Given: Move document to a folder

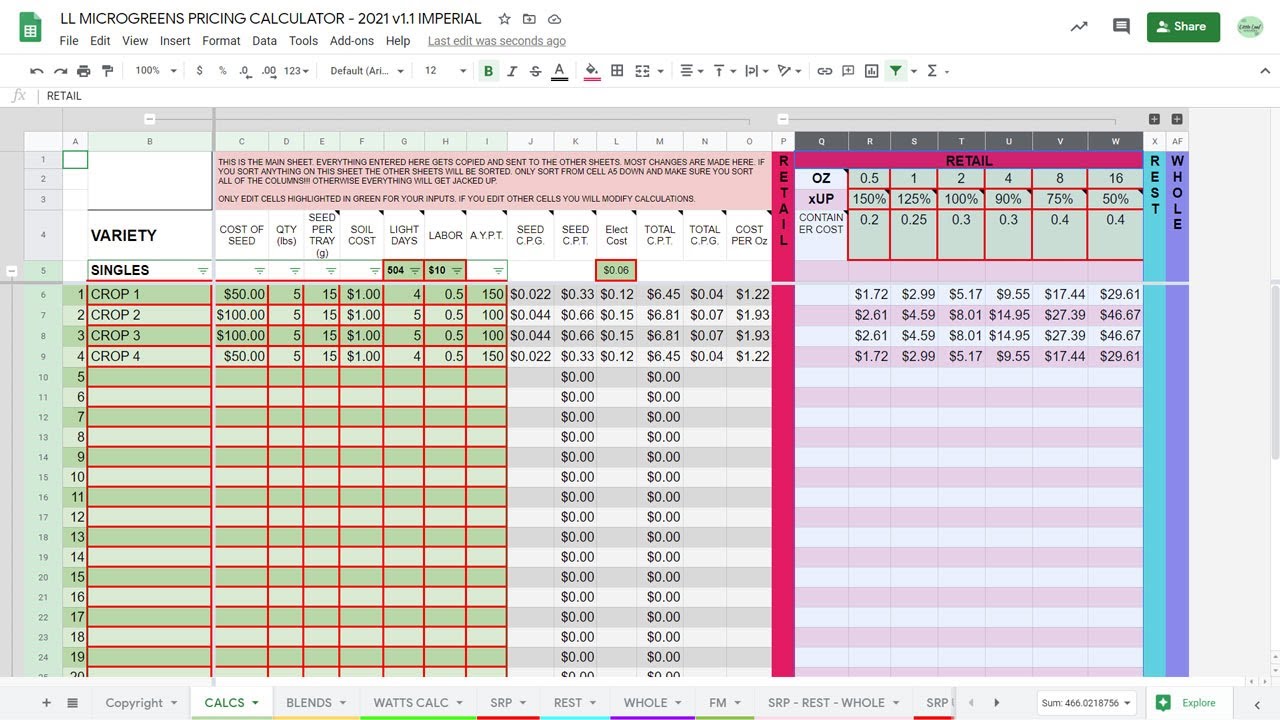Looking at the screenshot, I should pyautogui.click(x=529, y=19).
